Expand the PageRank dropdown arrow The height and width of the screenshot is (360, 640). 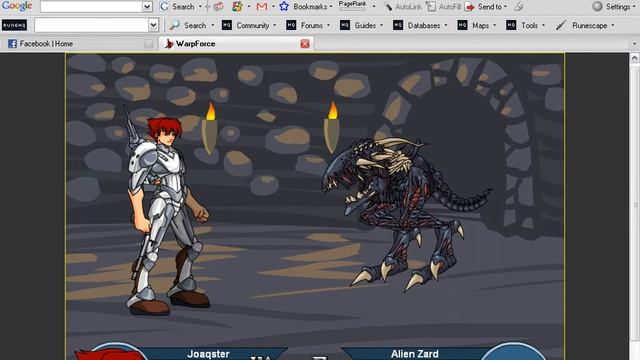[x=373, y=7]
